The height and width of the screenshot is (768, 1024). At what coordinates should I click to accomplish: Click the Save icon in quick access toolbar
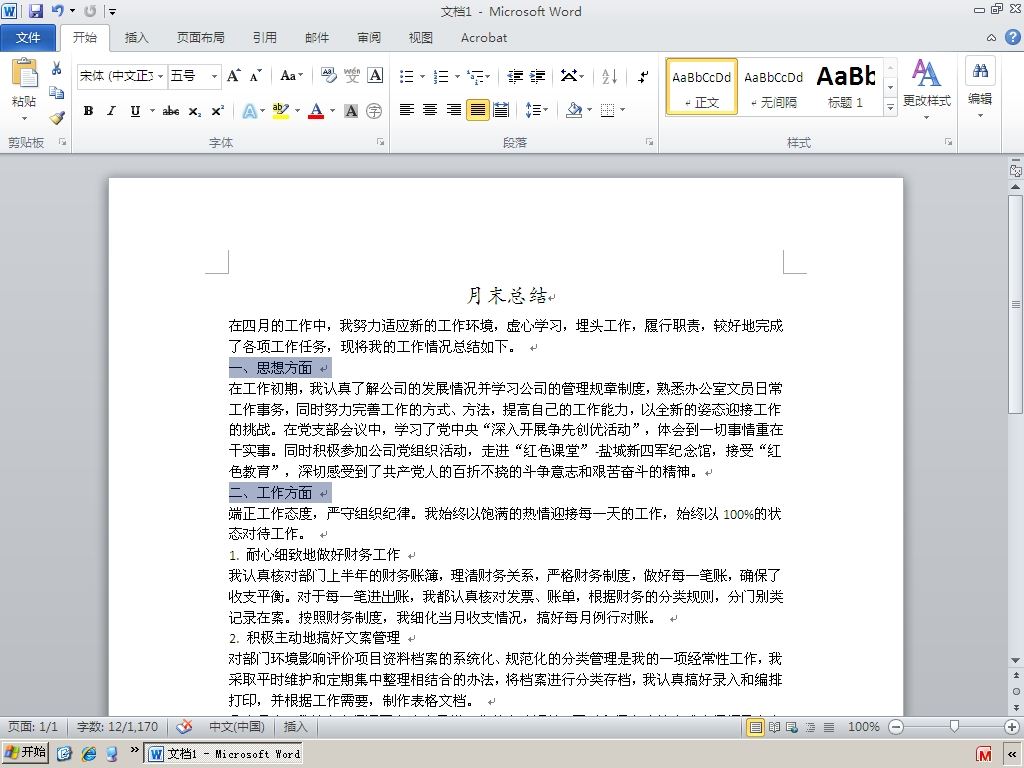click(x=35, y=11)
